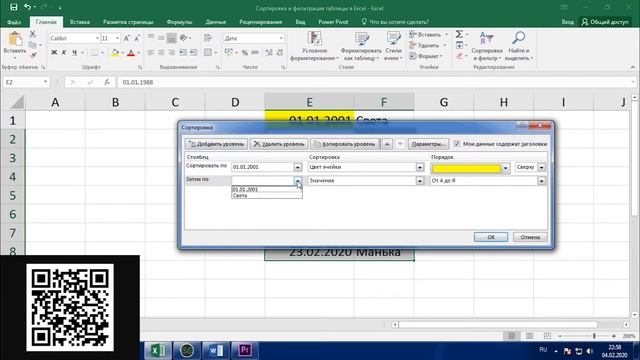Open the number format 'Дата' dropdown

click(281, 38)
